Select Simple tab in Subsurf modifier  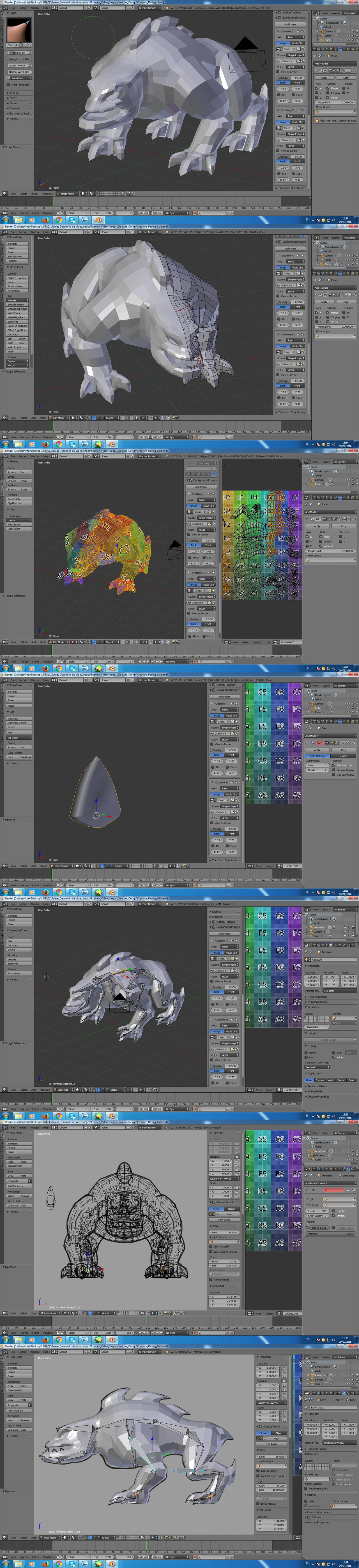pyautogui.click(x=343, y=756)
